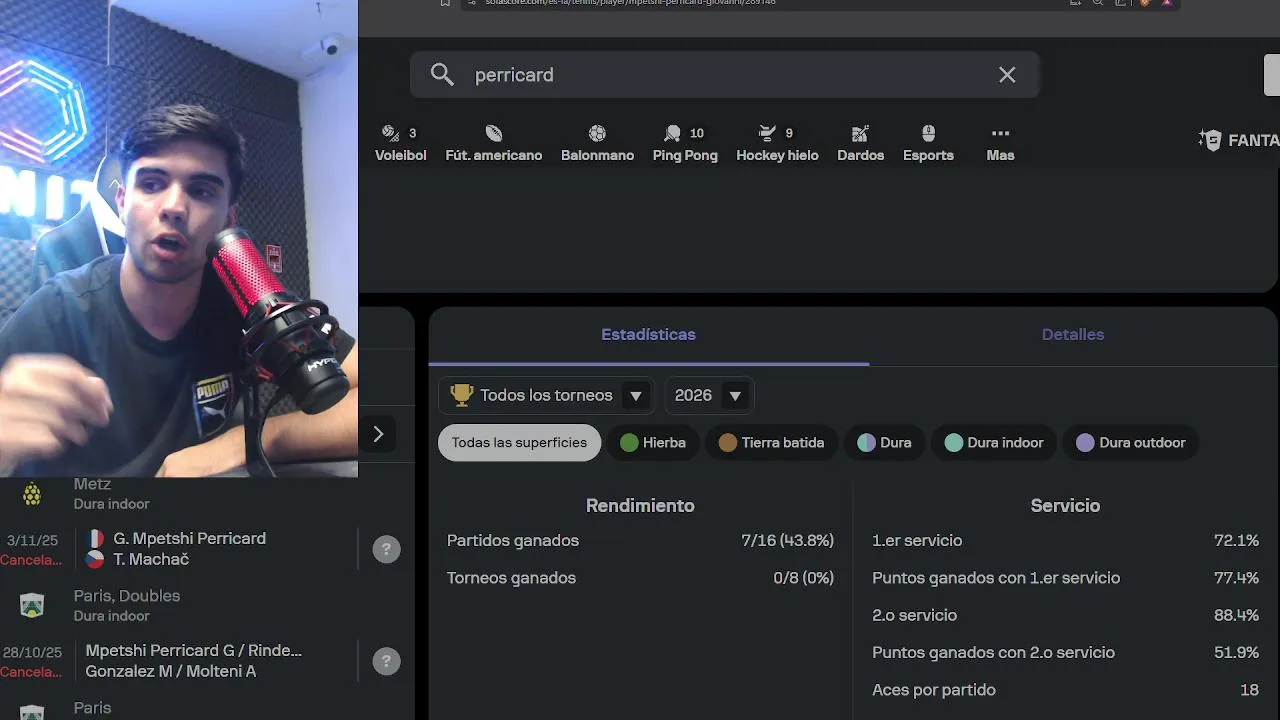Image resolution: width=1280 pixels, height=720 pixels.
Task: Open the G. Mpetshi Perricard vs T. Machač match
Action: (x=207, y=549)
